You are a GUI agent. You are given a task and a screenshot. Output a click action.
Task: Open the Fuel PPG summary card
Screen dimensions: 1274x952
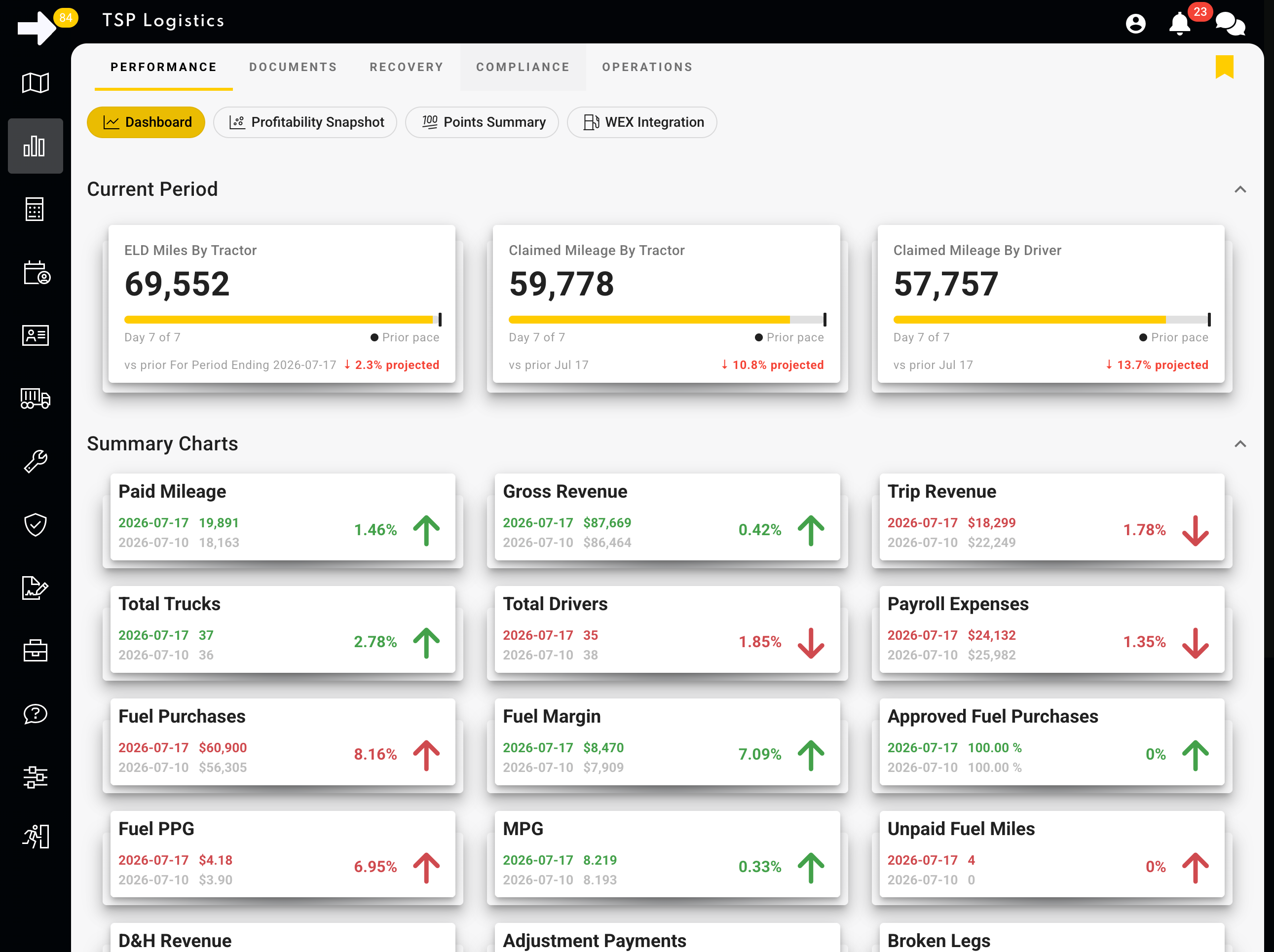pos(282,854)
